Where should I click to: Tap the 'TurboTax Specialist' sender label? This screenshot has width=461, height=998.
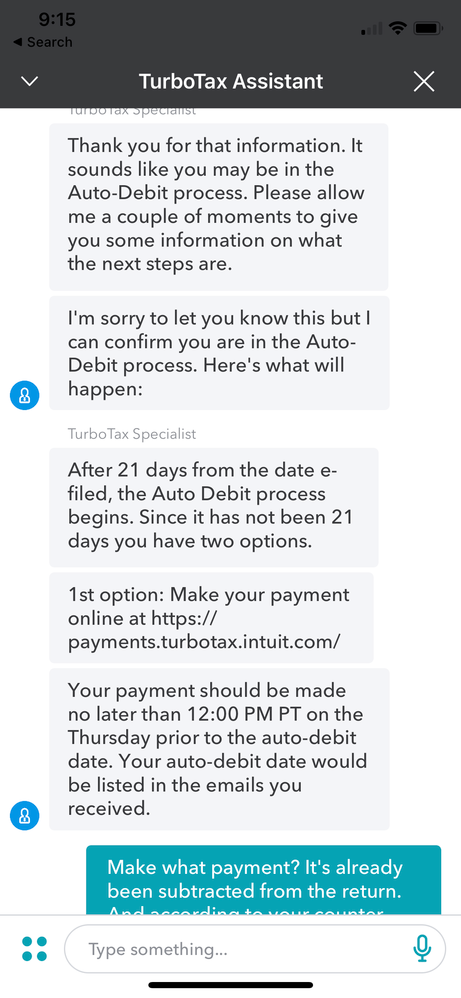pyautogui.click(x=132, y=434)
